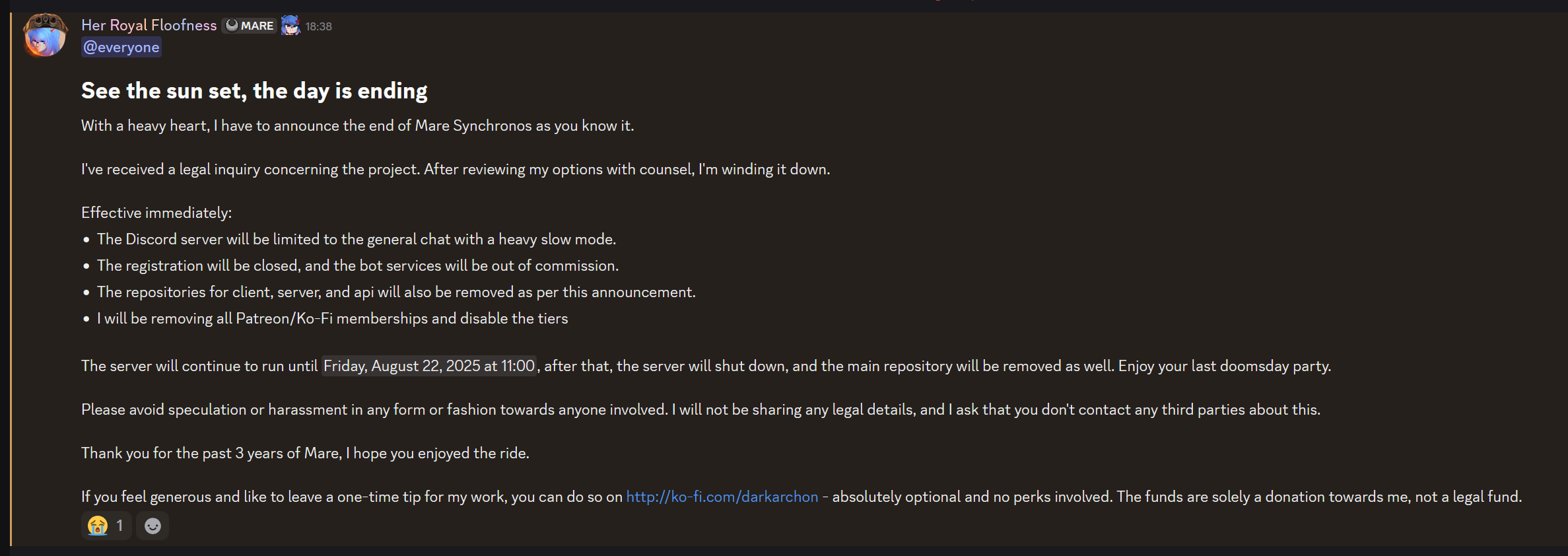The image size is (1568, 556).
Task: Open the add reaction smiley picker
Action: [x=153, y=526]
